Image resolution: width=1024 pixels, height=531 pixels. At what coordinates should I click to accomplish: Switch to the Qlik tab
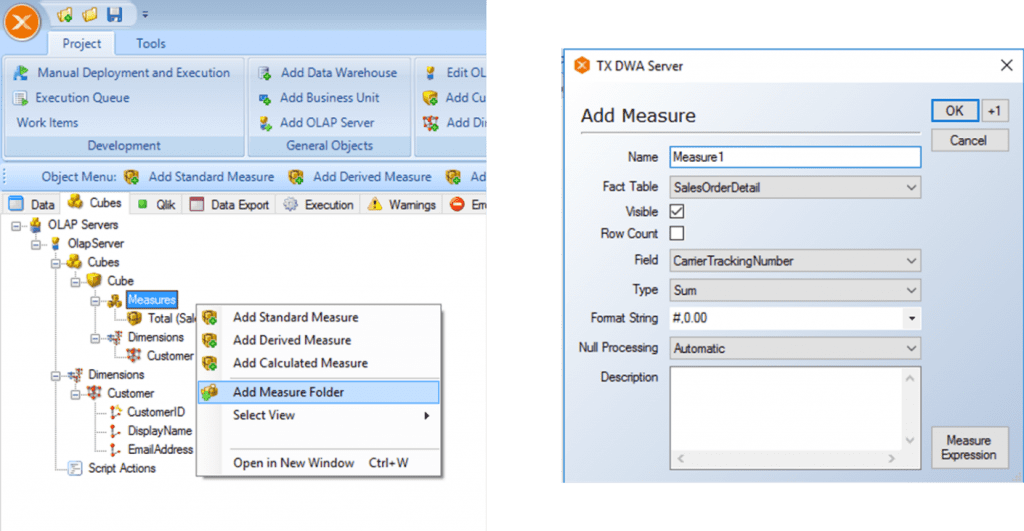(156, 204)
